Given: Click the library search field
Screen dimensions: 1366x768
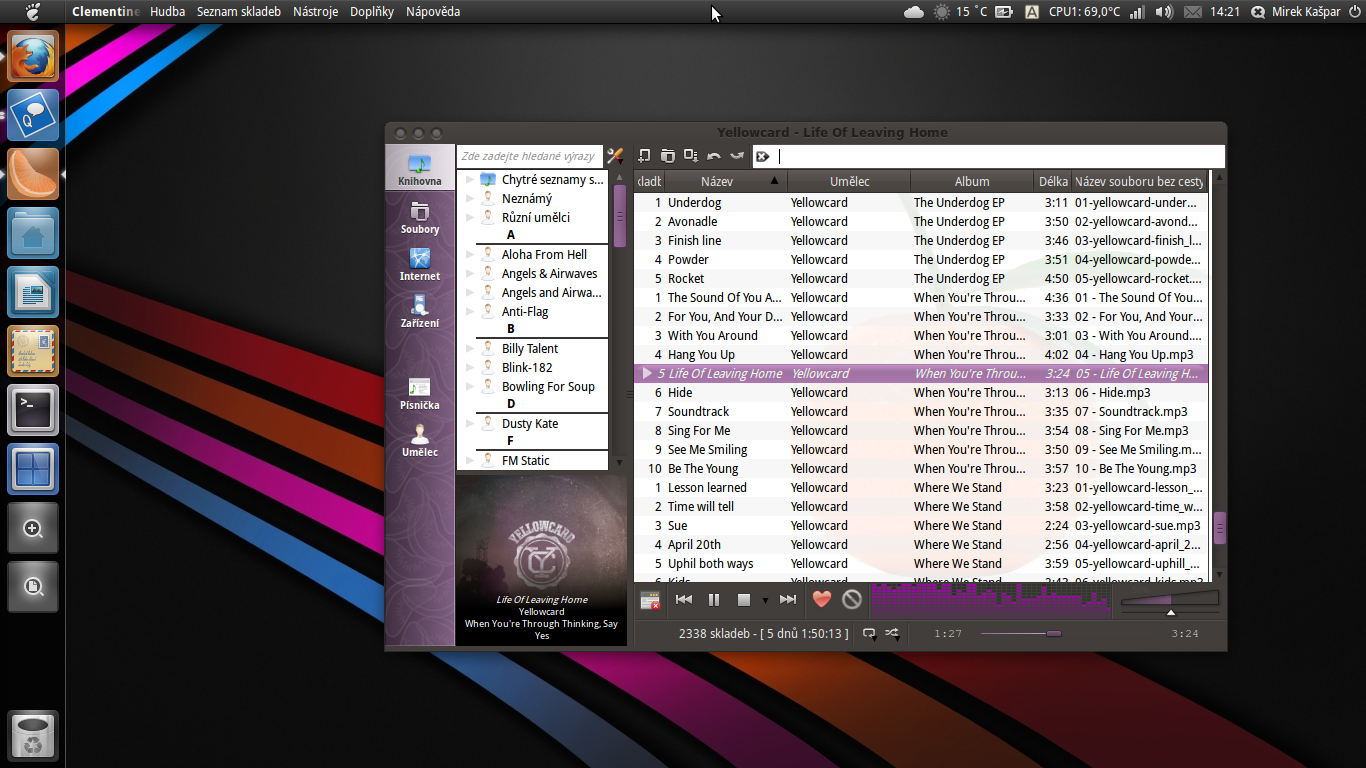Looking at the screenshot, I should tap(530, 156).
